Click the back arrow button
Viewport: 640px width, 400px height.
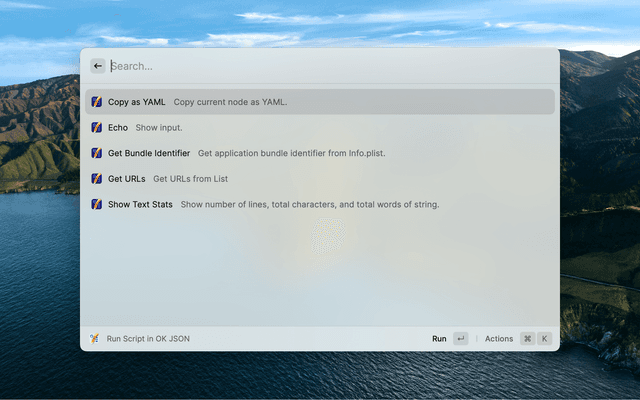[98, 66]
